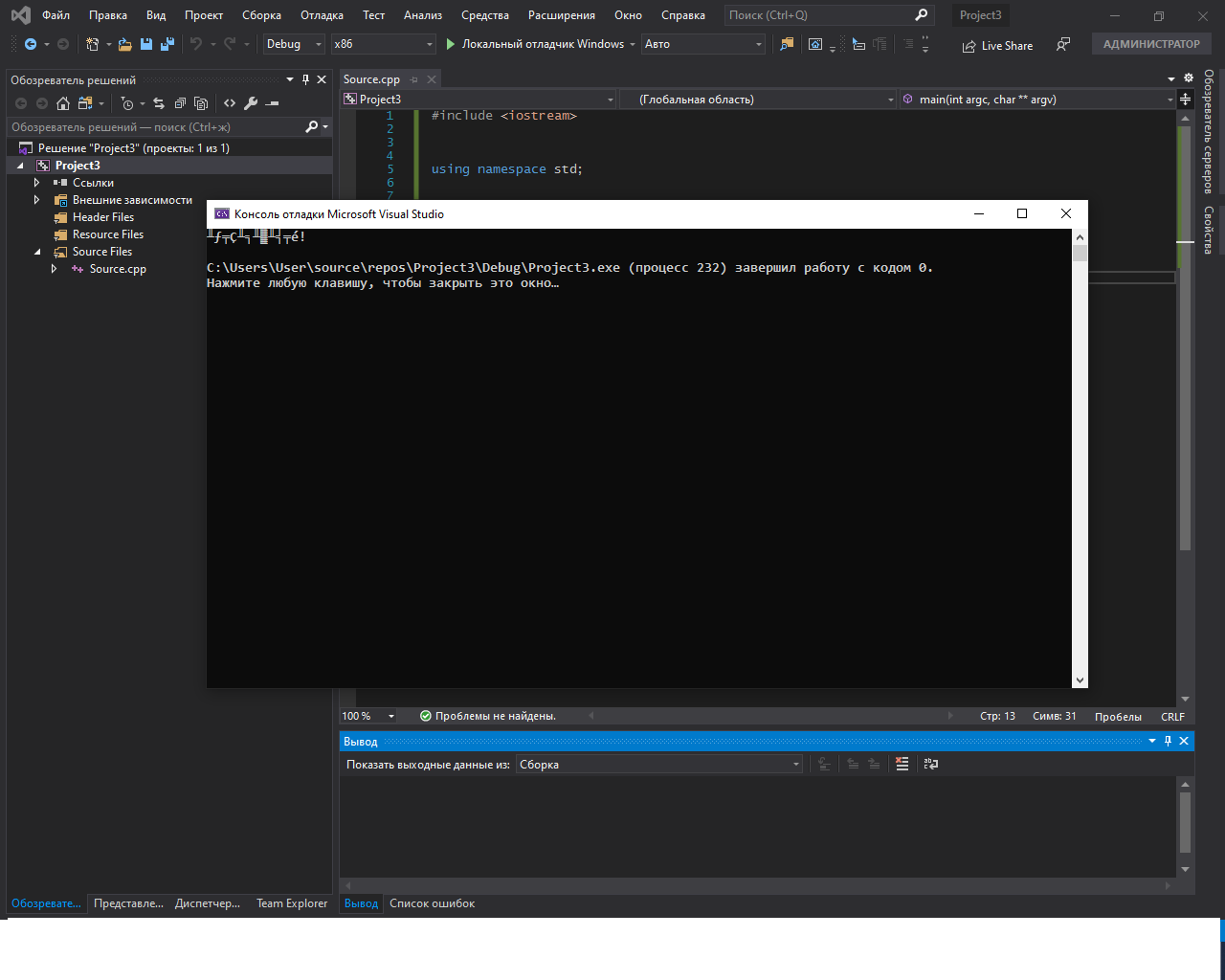Screen dimensions: 1225x980
Task: Expand Внешние зависимости node
Action: 36,200
